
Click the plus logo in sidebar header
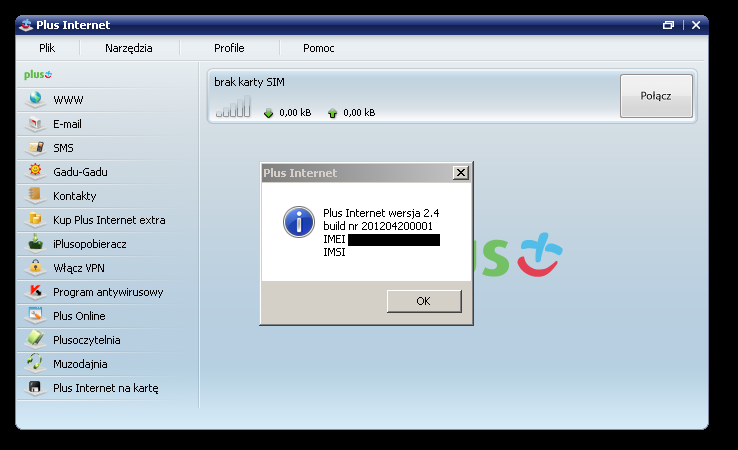click(38, 74)
